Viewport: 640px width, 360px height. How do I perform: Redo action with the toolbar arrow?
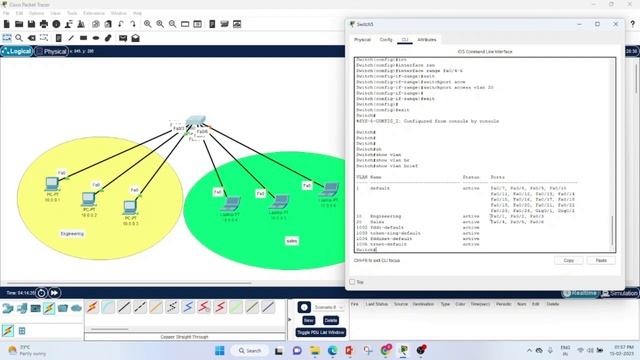pyautogui.click(x=133, y=24)
